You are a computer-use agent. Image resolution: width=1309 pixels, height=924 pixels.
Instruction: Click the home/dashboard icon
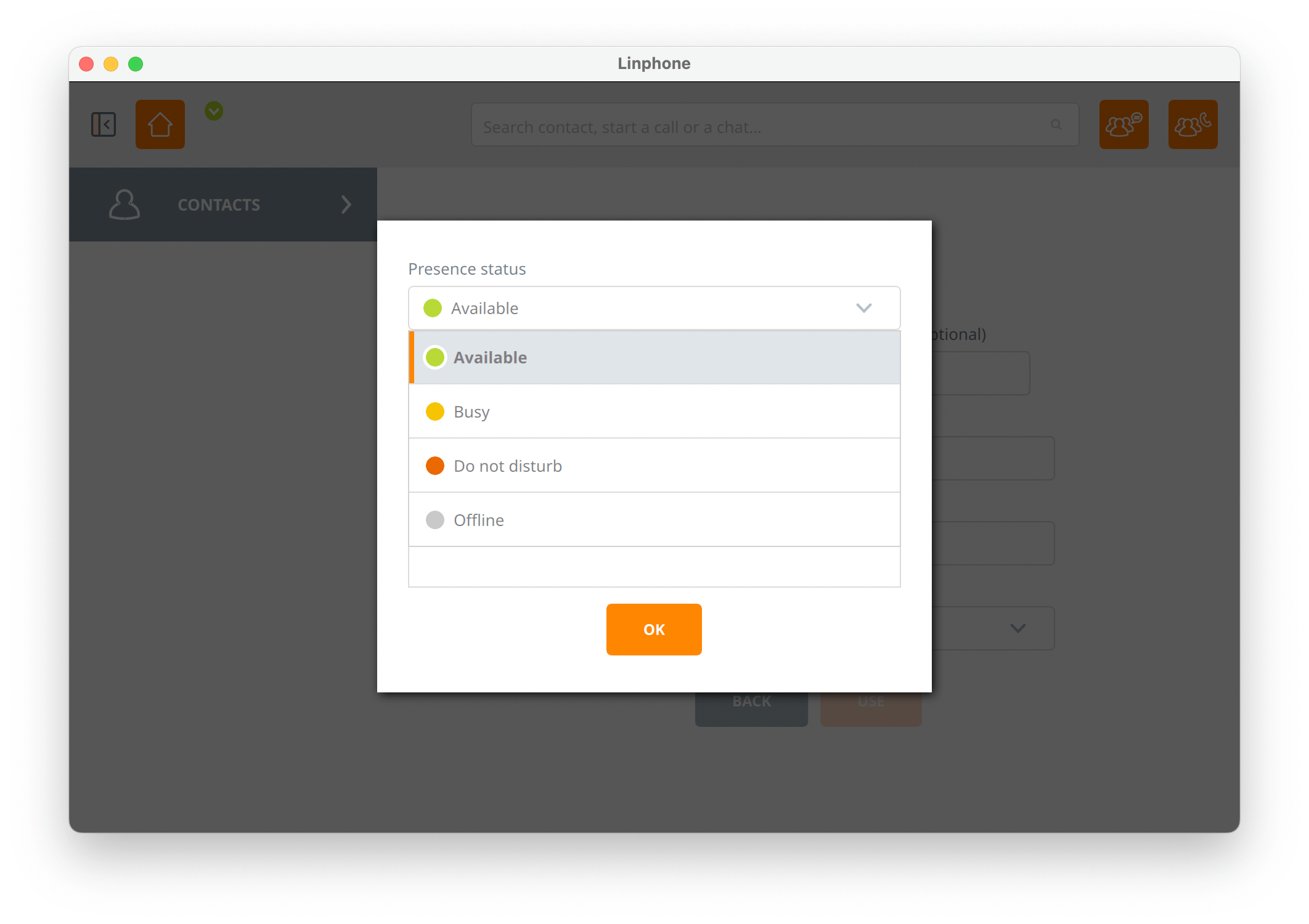pyautogui.click(x=160, y=124)
